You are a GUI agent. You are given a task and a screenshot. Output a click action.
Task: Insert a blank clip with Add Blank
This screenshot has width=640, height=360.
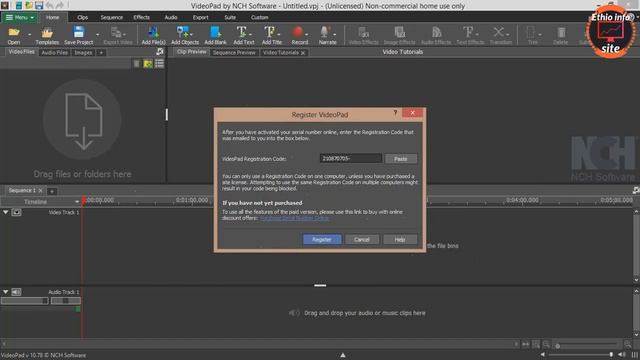click(x=215, y=35)
